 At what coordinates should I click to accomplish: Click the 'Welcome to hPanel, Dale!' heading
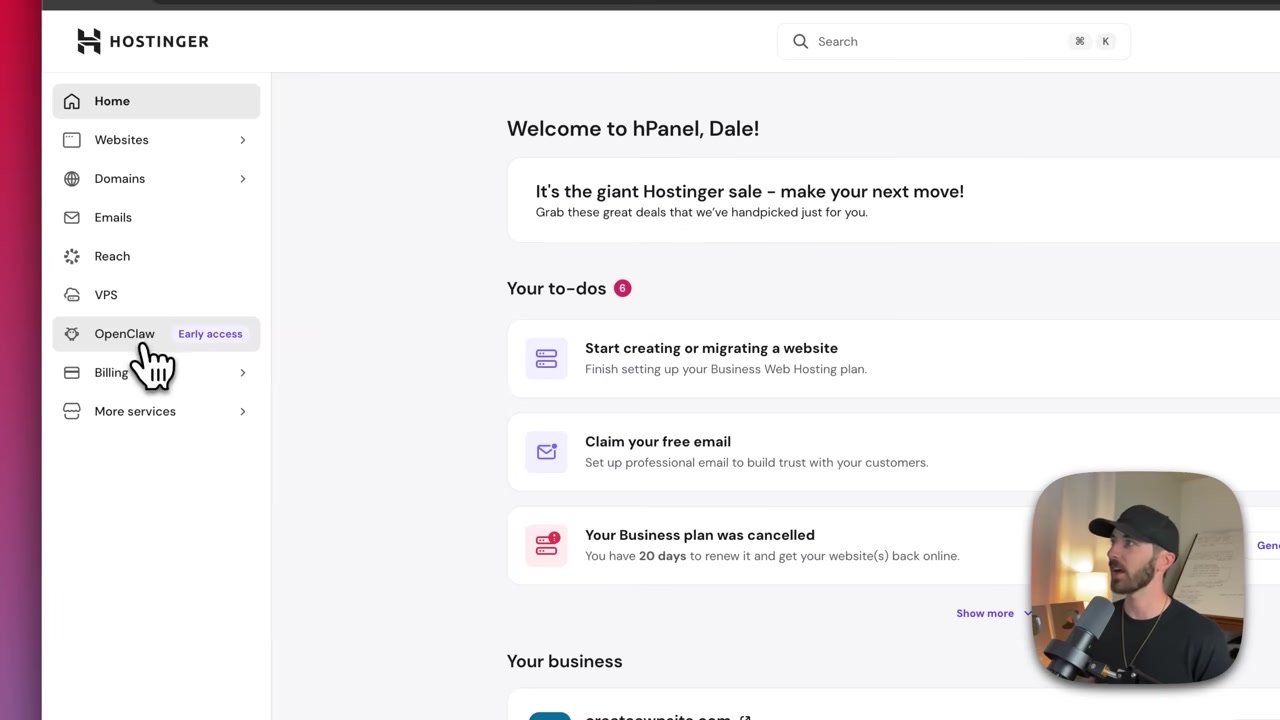(633, 128)
